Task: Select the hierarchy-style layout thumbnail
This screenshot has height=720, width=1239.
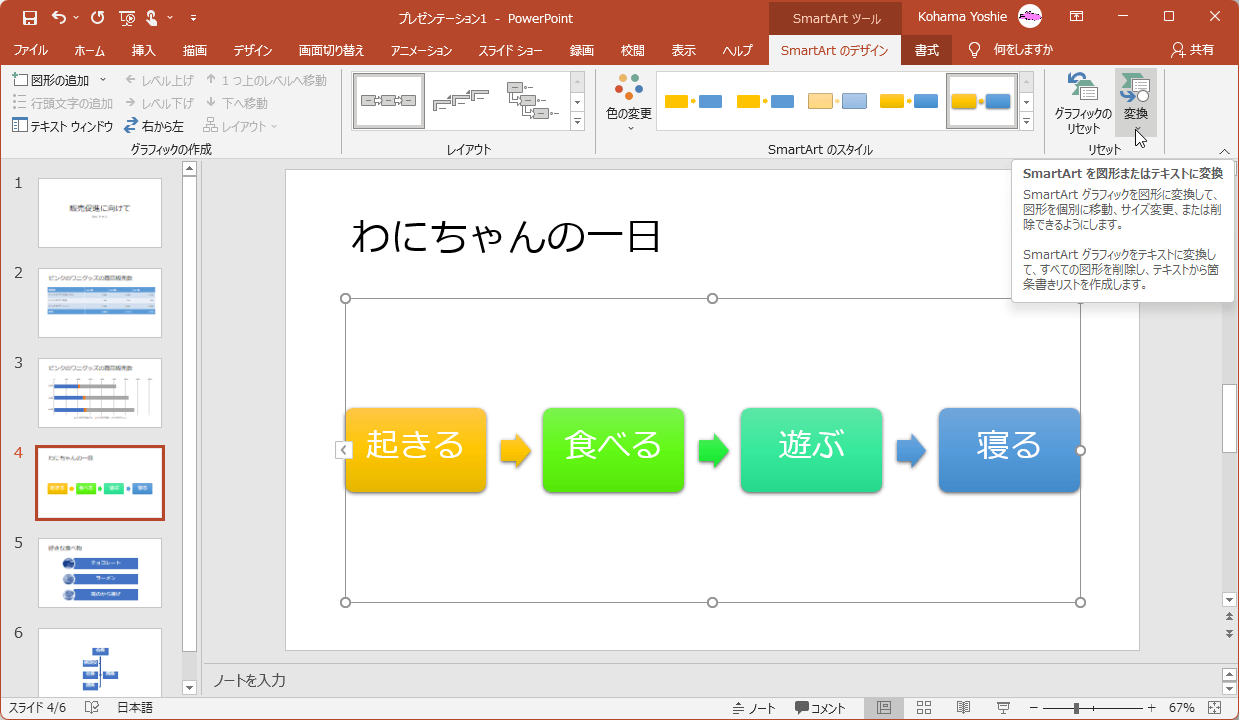Action: (532, 101)
